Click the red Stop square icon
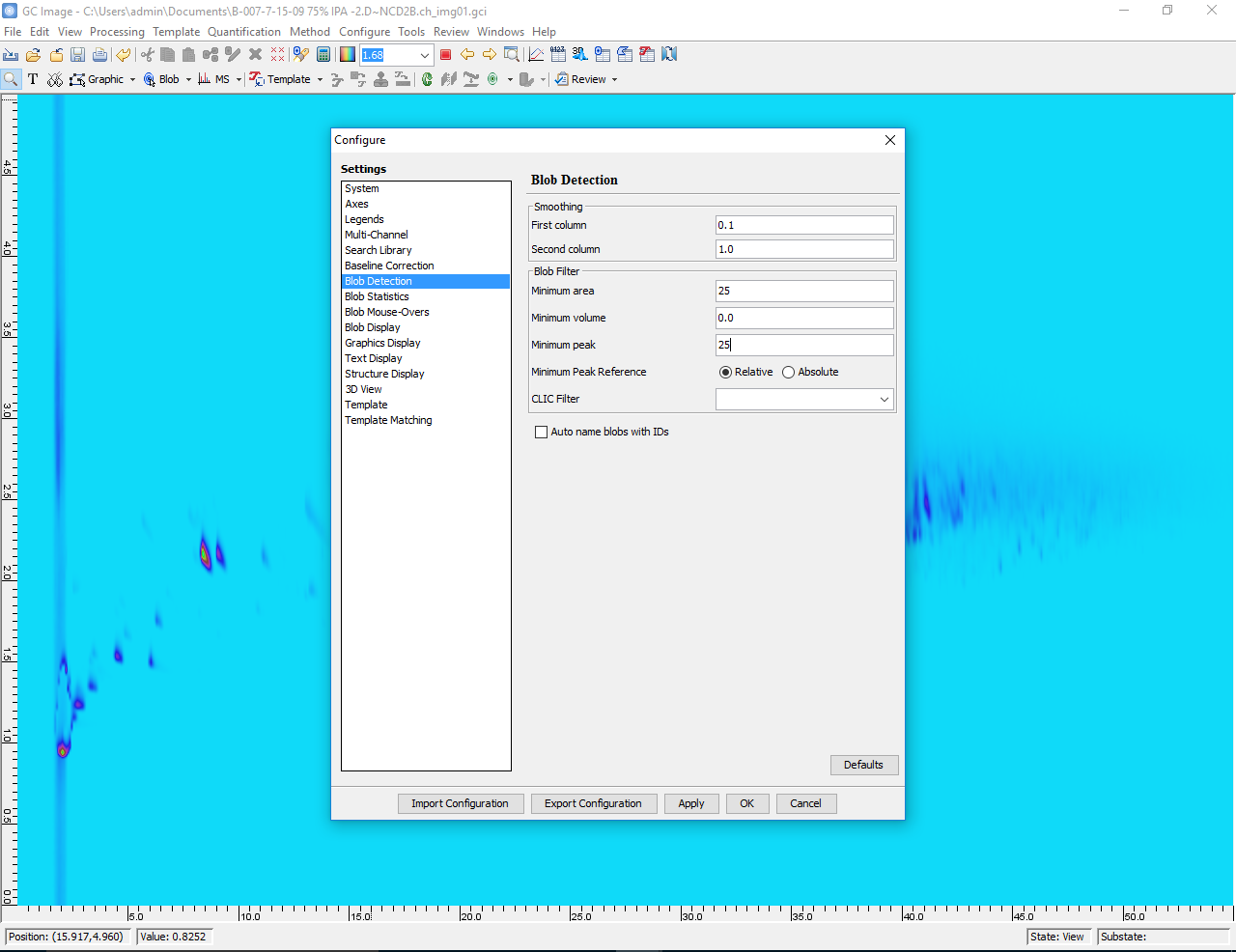The image size is (1236, 952). coord(445,55)
